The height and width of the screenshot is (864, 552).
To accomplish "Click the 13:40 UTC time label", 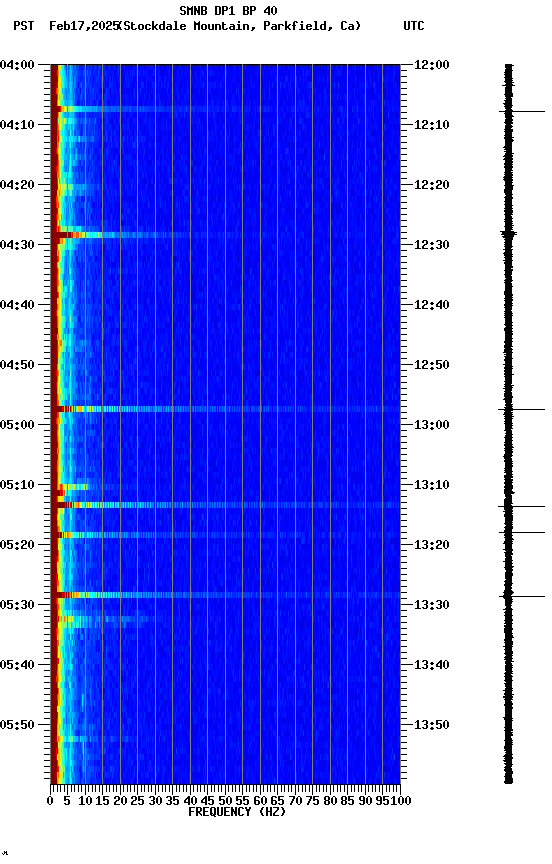I will click(x=432, y=666).
